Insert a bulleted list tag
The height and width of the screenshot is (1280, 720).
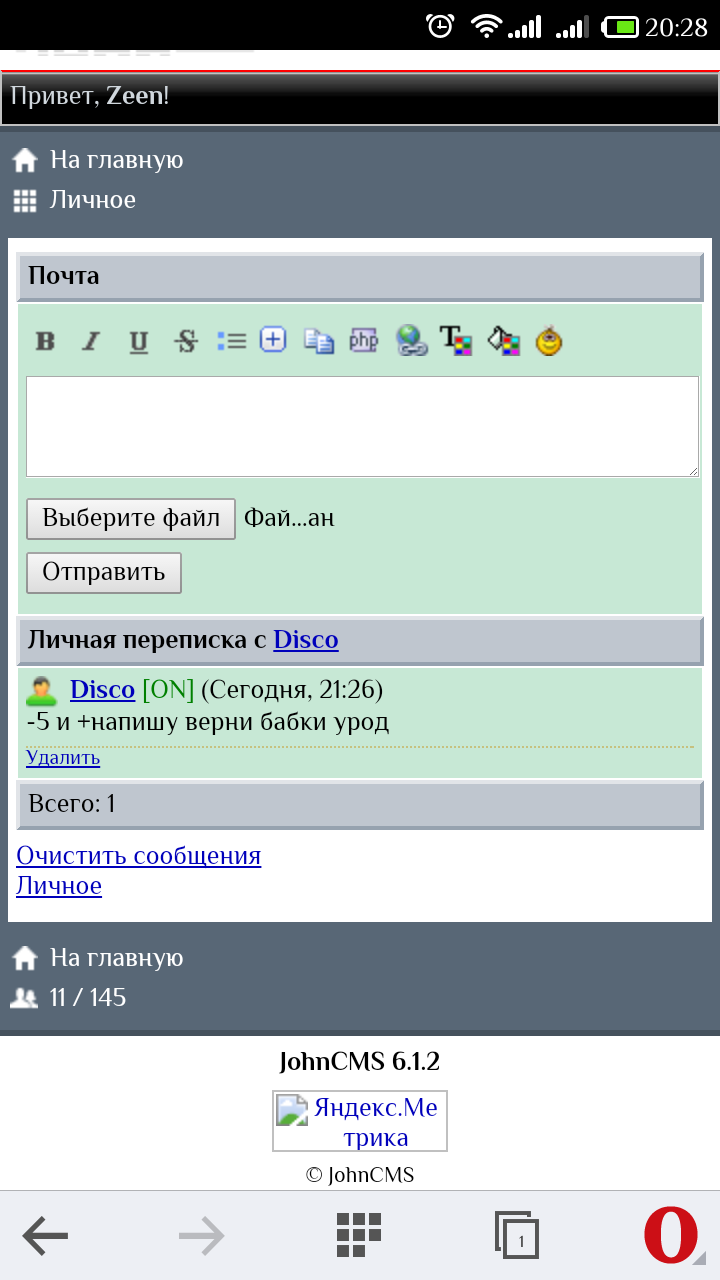click(231, 341)
